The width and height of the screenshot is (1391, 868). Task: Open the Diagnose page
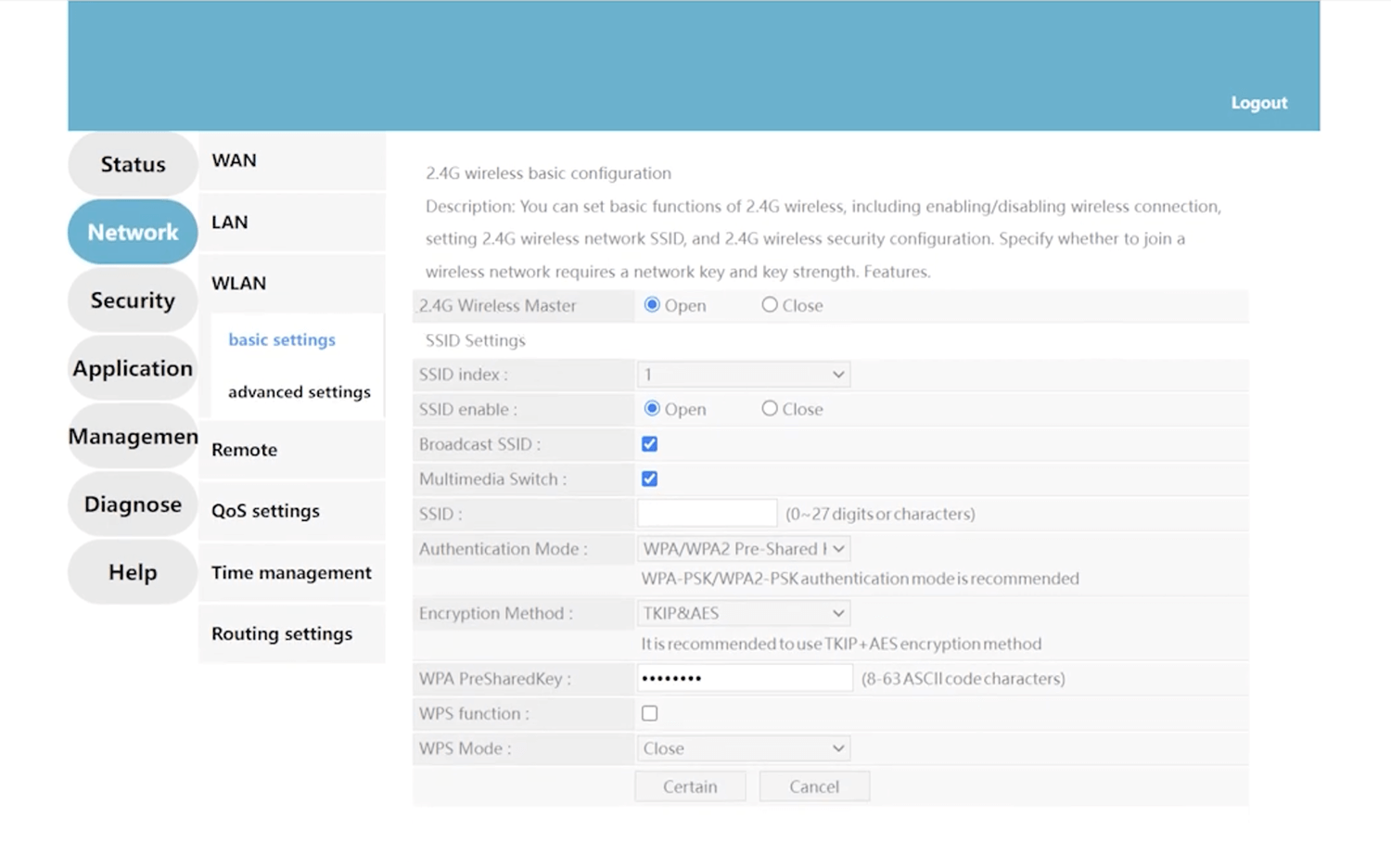133,504
